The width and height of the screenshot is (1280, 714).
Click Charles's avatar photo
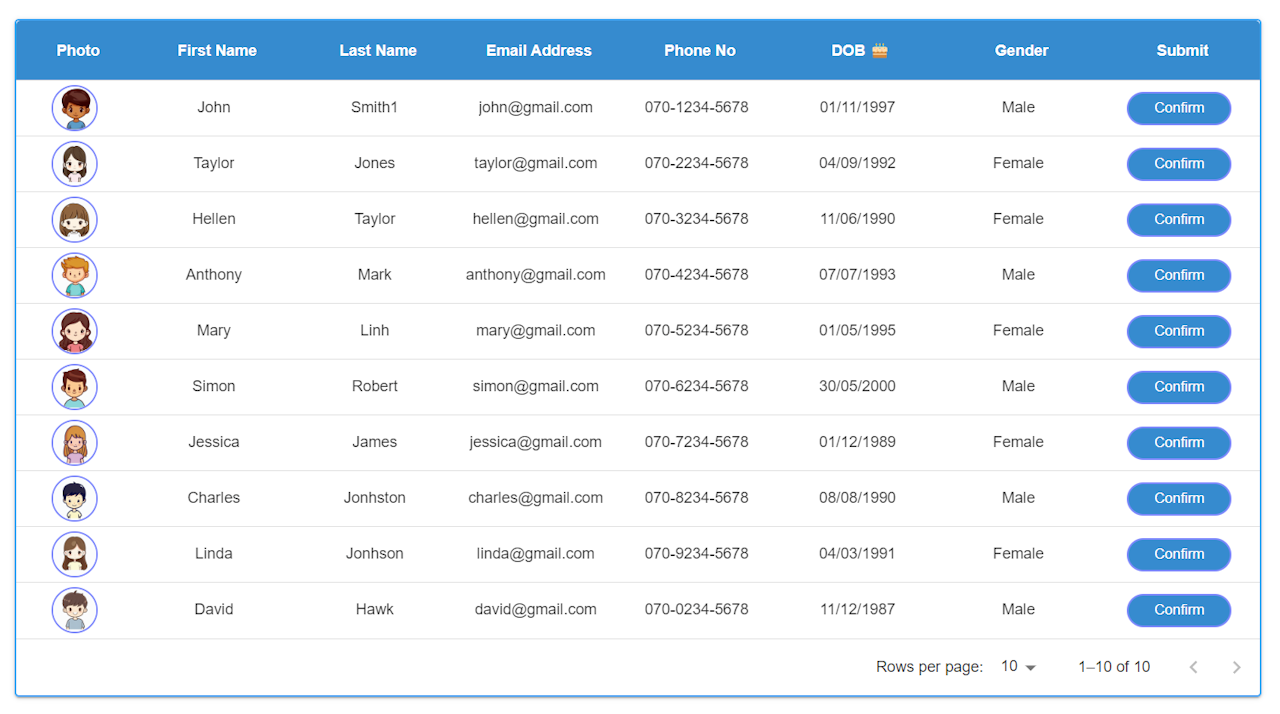[75, 498]
